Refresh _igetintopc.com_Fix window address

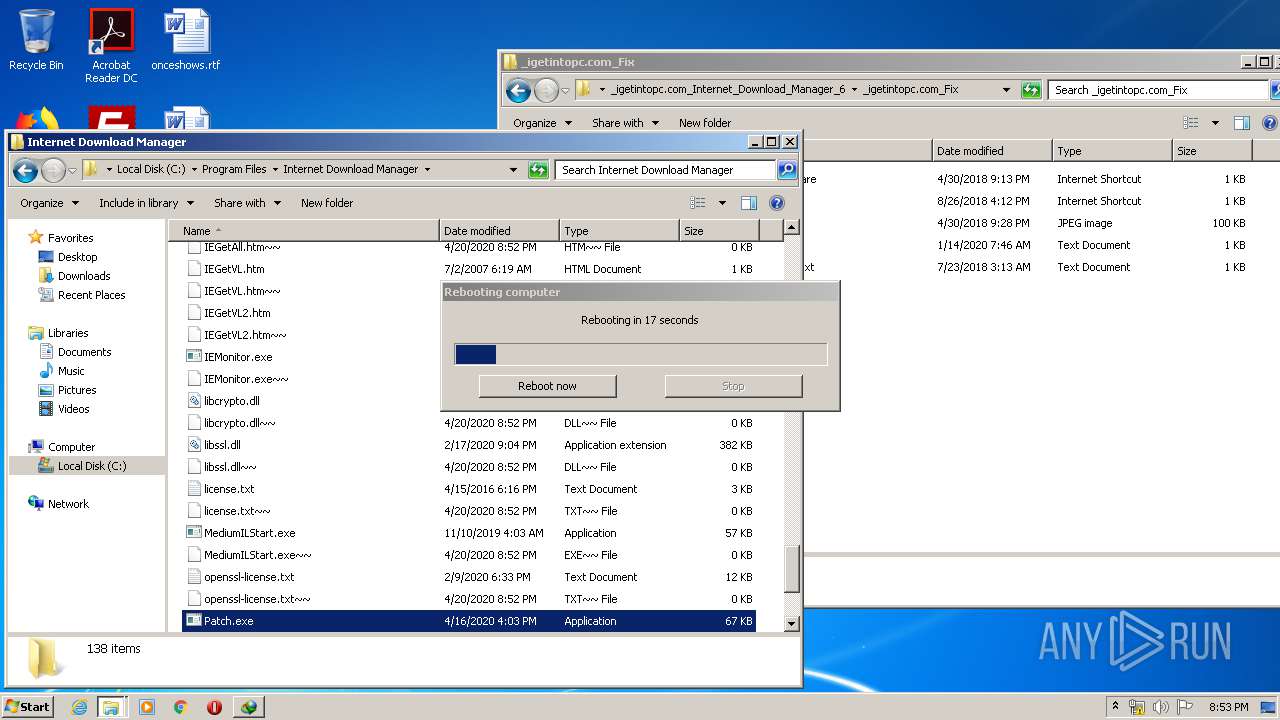tap(1031, 90)
